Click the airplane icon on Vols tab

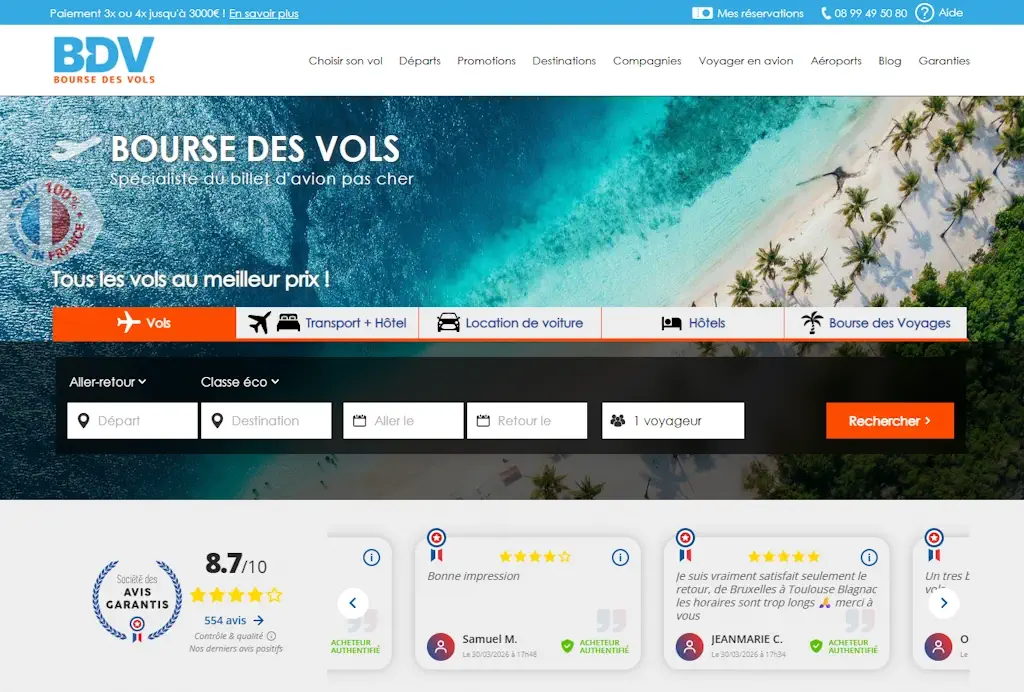point(129,322)
